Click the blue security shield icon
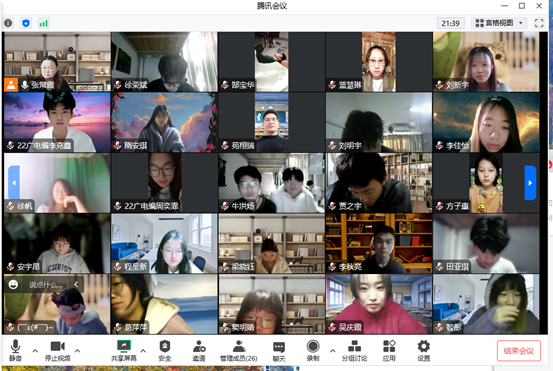Image resolution: width=553 pixels, height=371 pixels. click(x=26, y=23)
